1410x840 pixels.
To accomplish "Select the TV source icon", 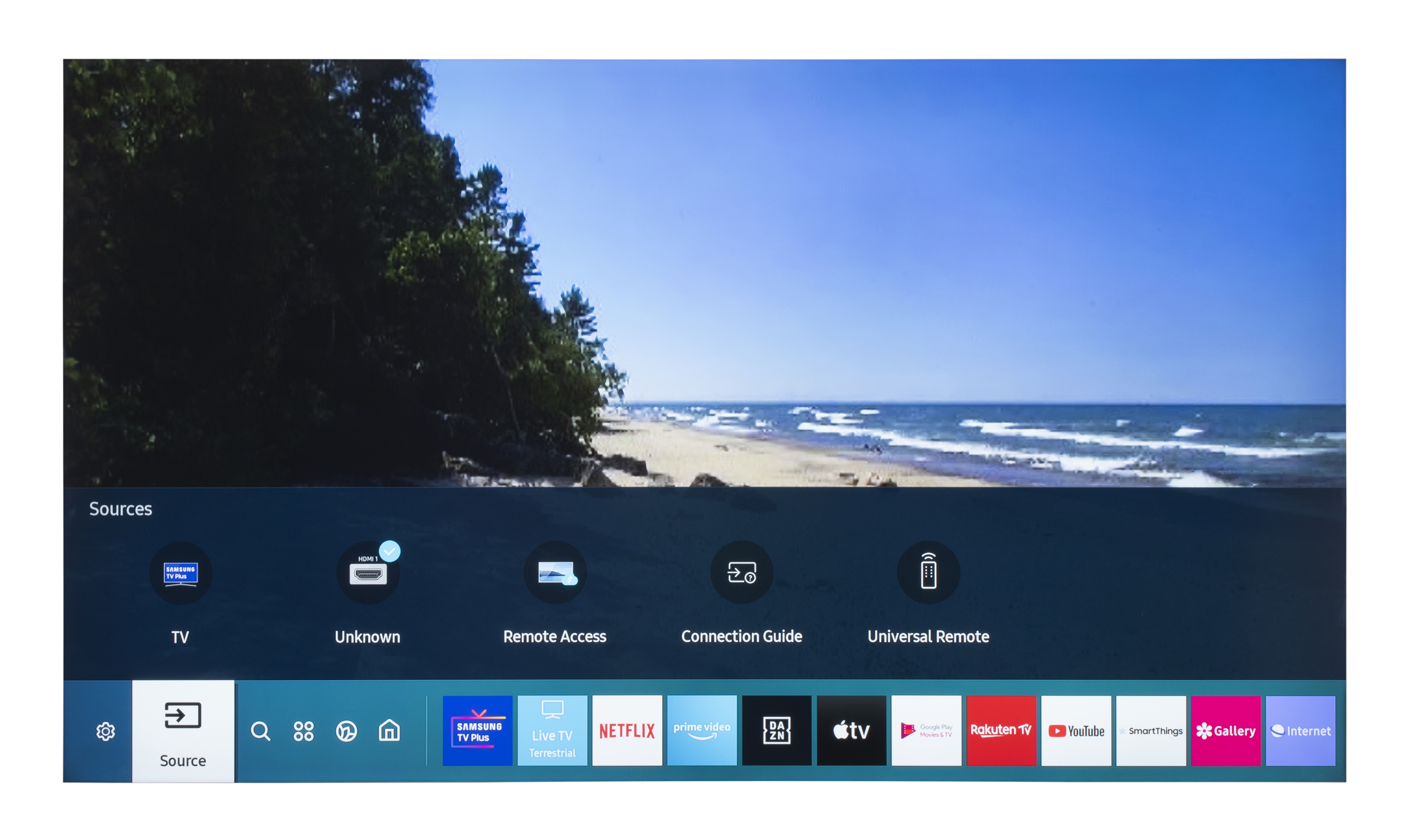I will [180, 574].
